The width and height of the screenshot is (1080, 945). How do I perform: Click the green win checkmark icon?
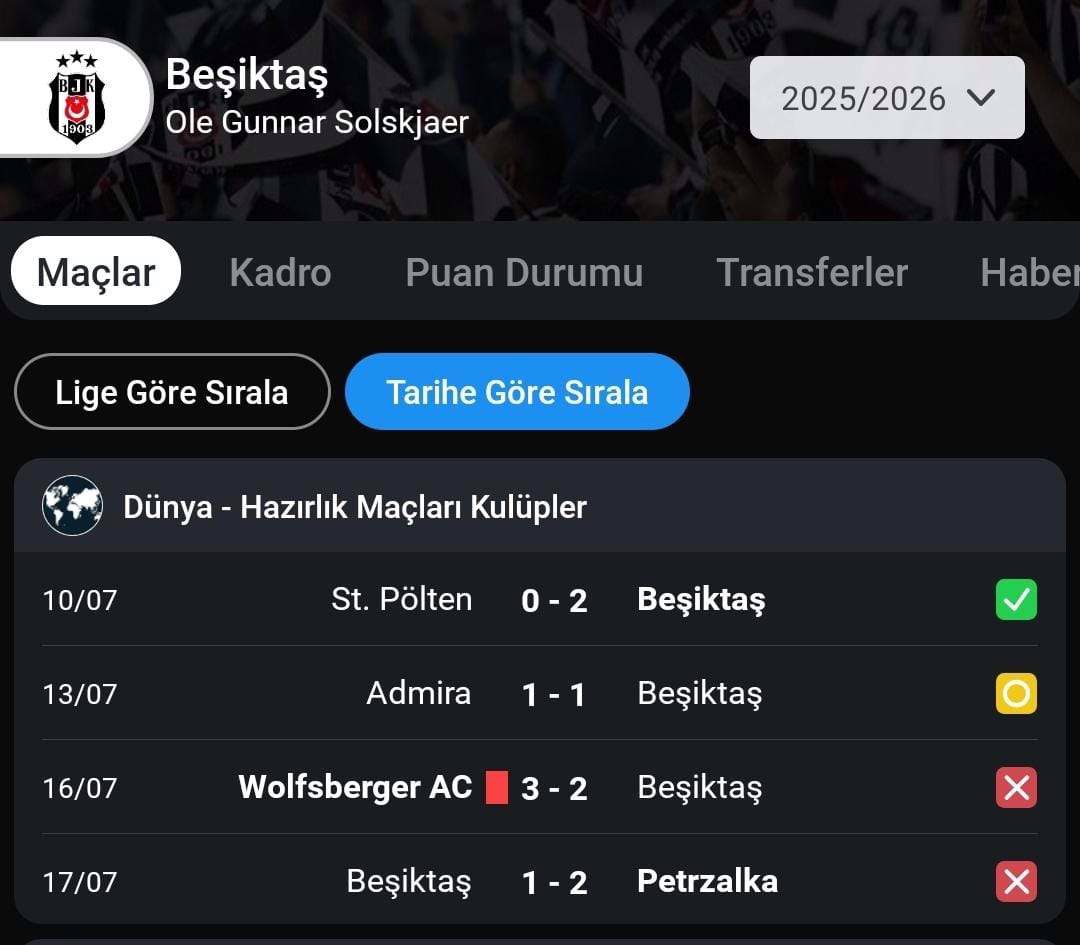tap(1016, 600)
